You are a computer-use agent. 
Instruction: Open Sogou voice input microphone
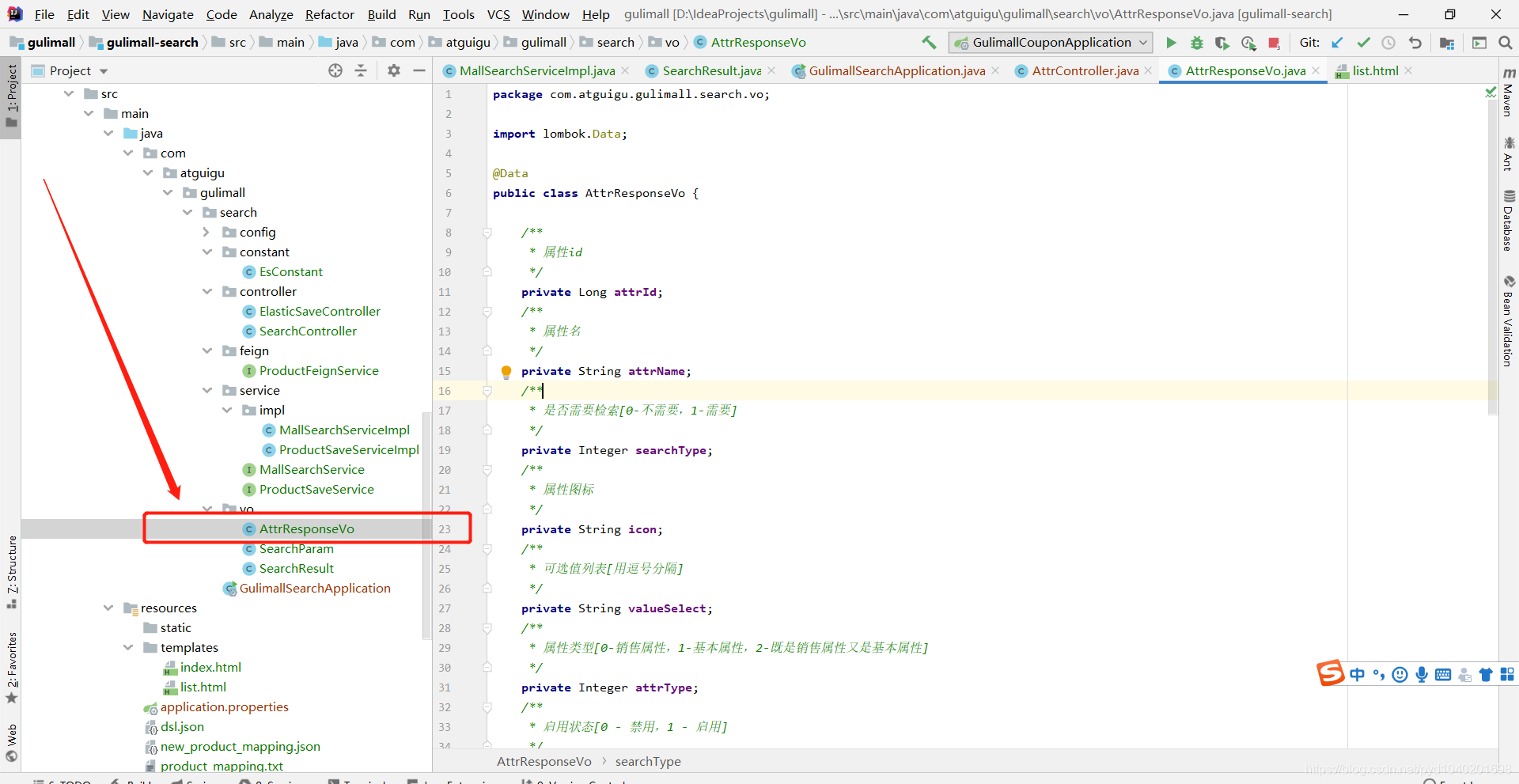1422,674
